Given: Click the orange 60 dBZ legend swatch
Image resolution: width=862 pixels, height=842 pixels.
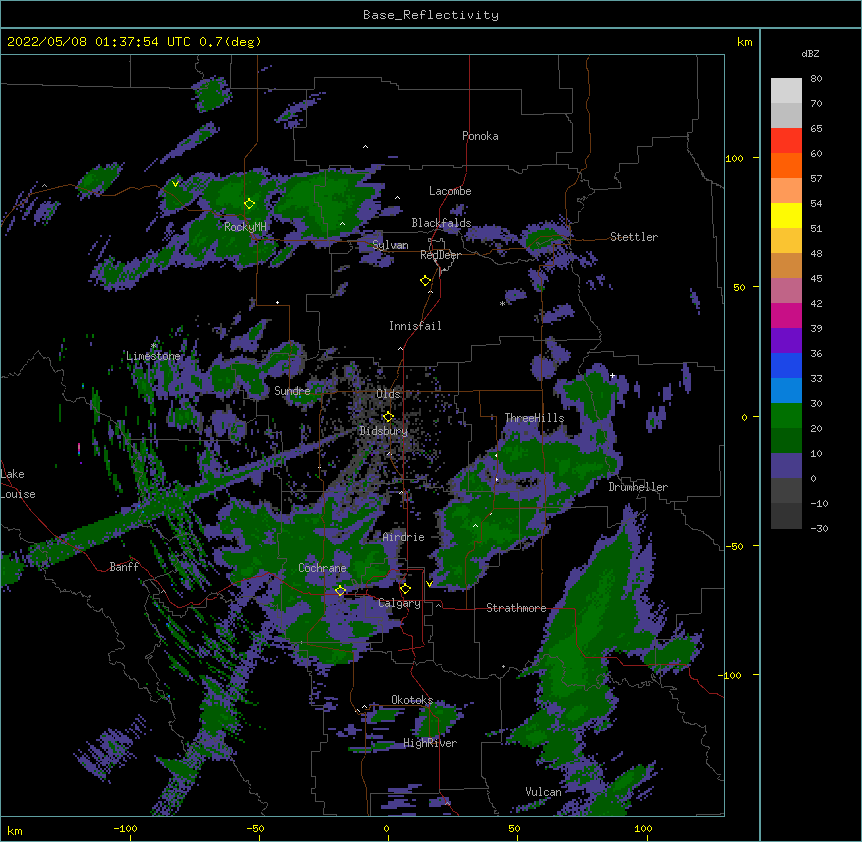Looking at the screenshot, I should click(786, 165).
